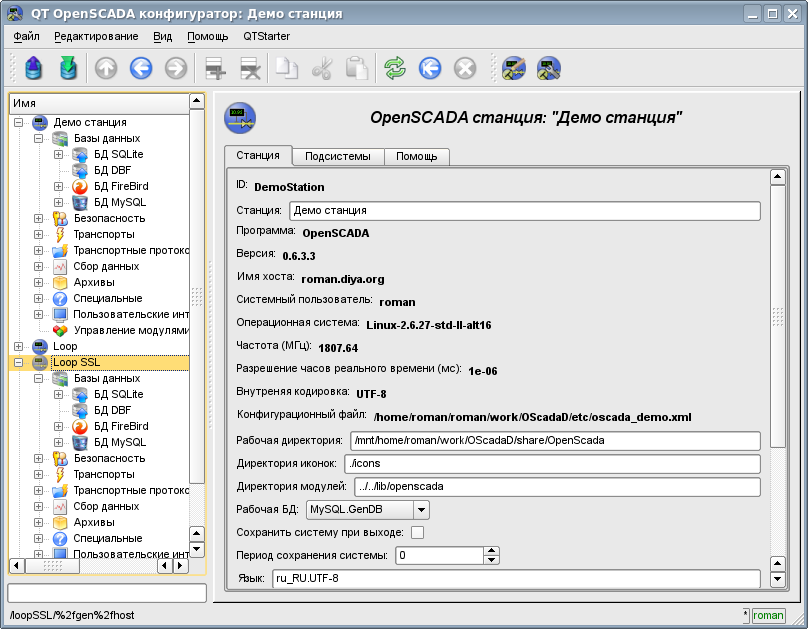
Task: Click the Станция name input field
Action: point(525,211)
